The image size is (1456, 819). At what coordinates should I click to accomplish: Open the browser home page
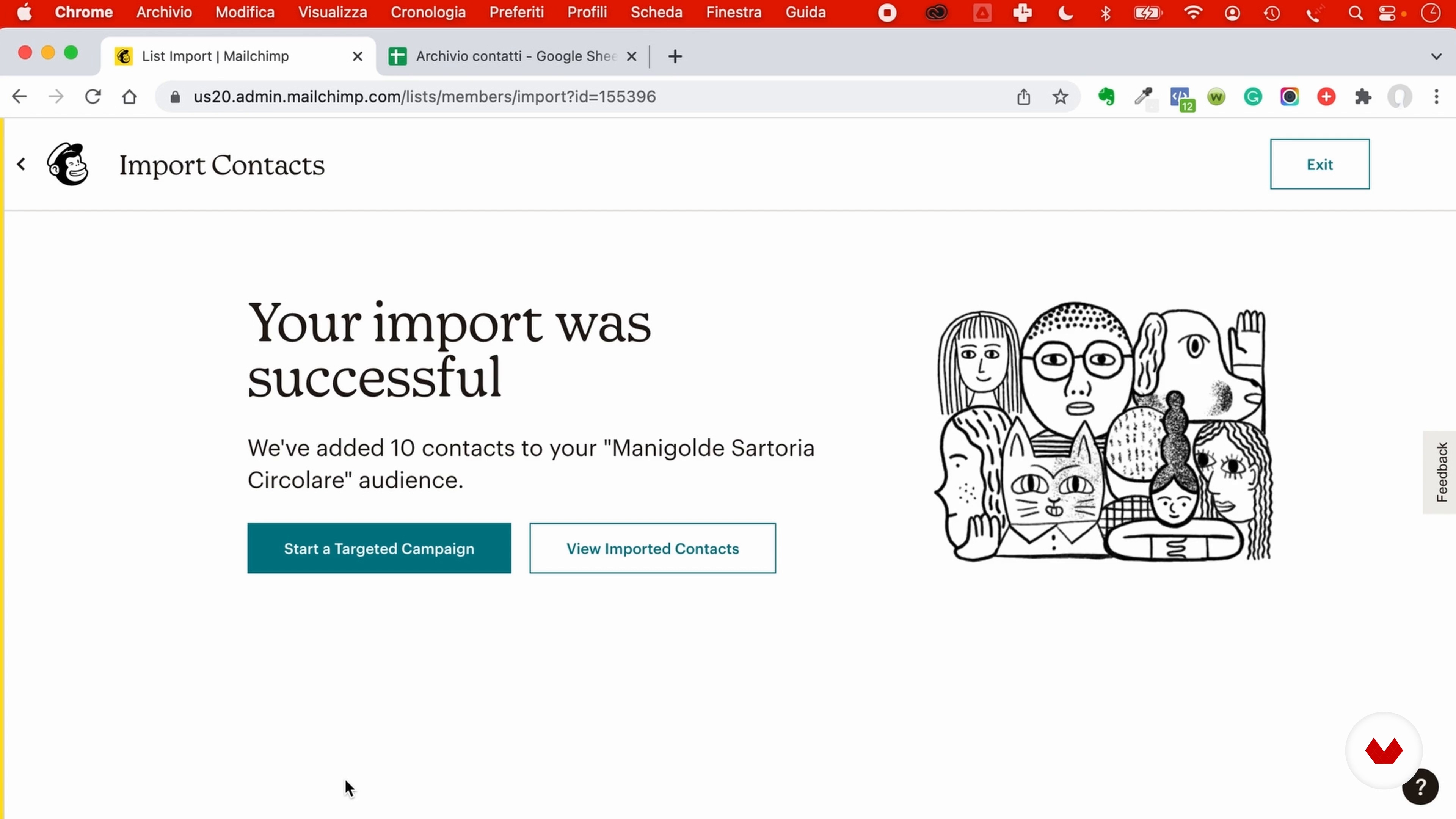pos(129,97)
